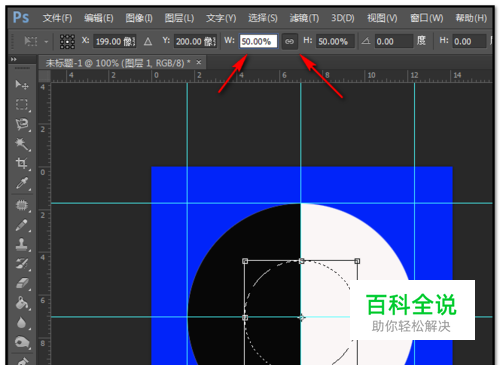Image resolution: width=500 pixels, height=365 pixels.
Task: Click the H height field 50.00%
Action: pyautogui.click(x=335, y=42)
